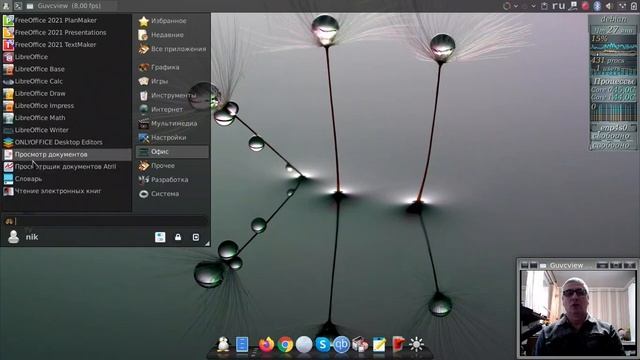Click the red record tray icon
Image resolution: width=640 pixels, height=360 pixels.
click(x=585, y=6)
